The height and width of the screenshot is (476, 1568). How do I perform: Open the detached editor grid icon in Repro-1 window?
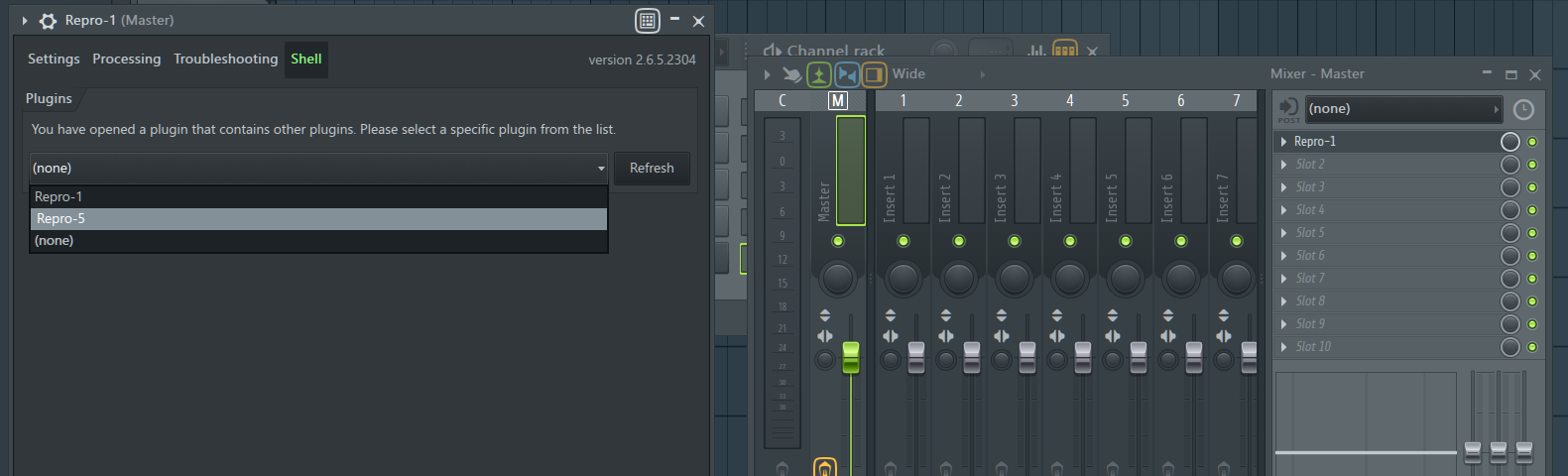click(x=647, y=20)
